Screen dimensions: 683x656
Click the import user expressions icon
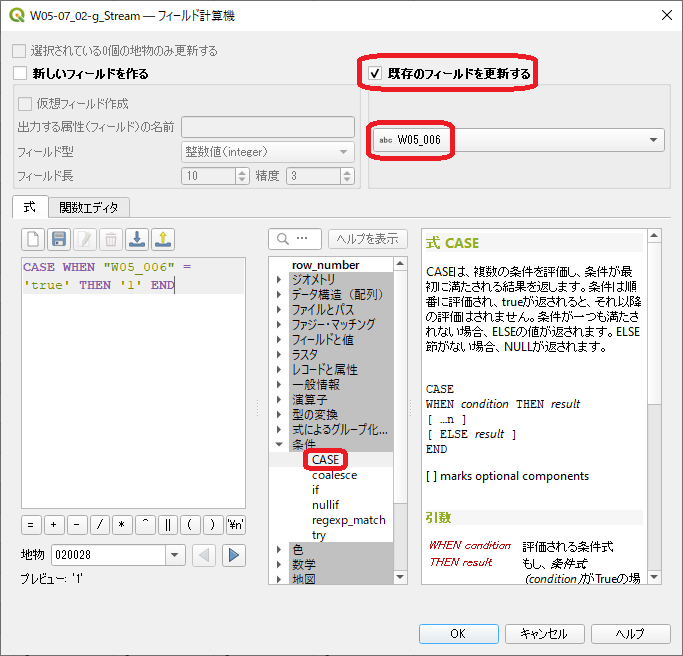[137, 239]
